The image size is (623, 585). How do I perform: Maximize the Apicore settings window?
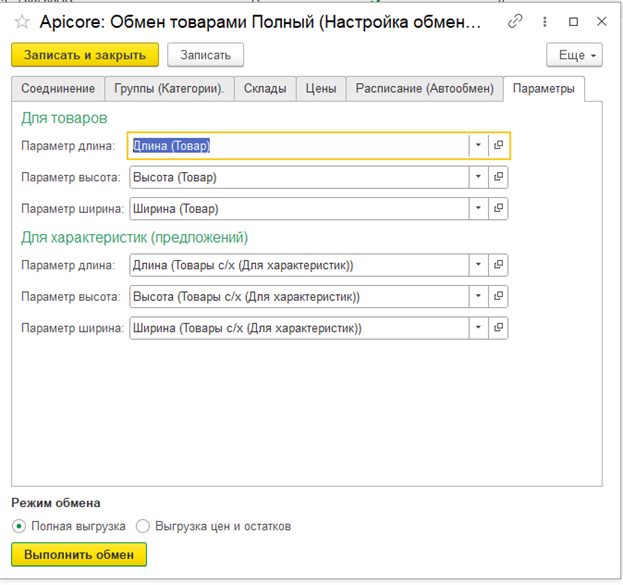(x=573, y=21)
